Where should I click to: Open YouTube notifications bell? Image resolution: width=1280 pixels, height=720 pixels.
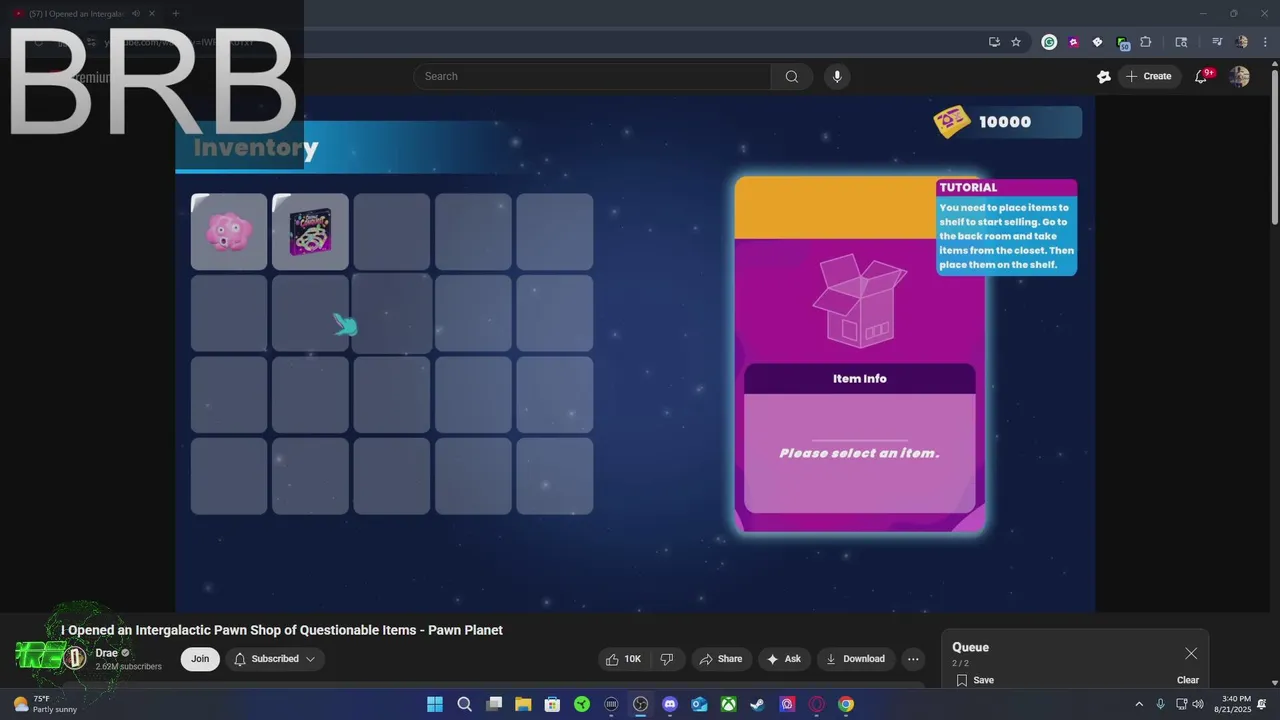pos(1202,76)
